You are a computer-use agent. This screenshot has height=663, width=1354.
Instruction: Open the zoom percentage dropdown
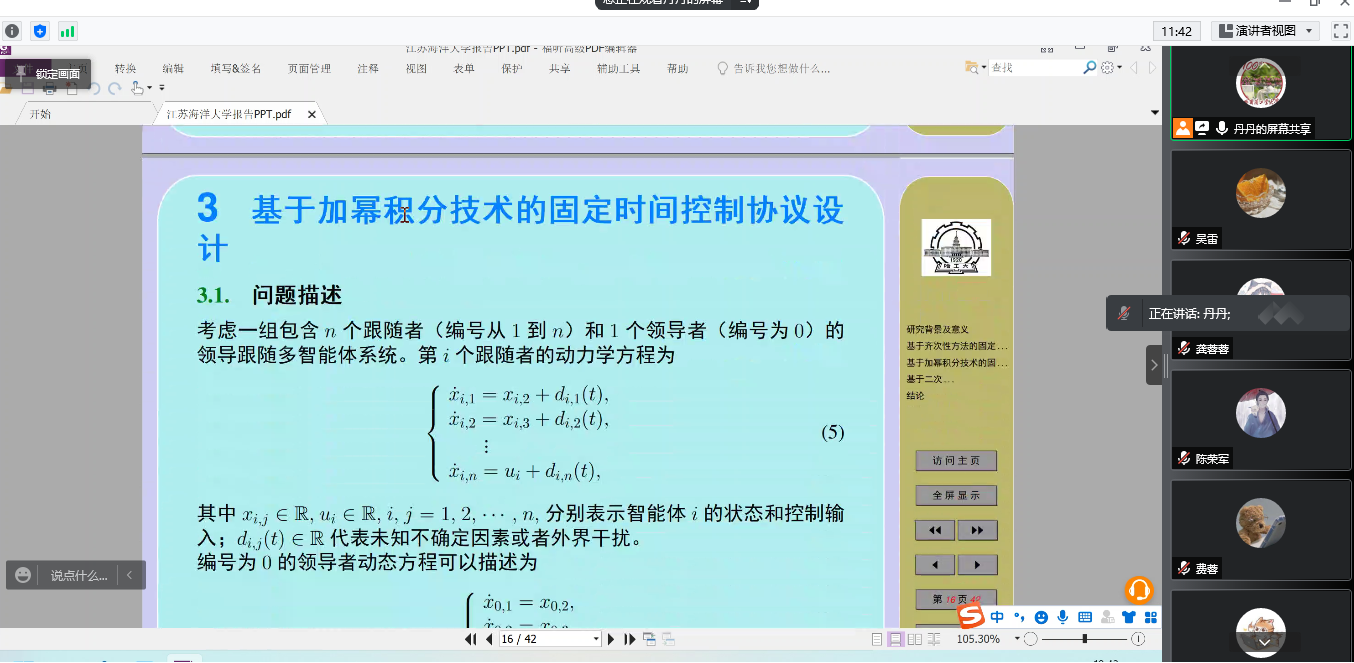pos(1018,639)
